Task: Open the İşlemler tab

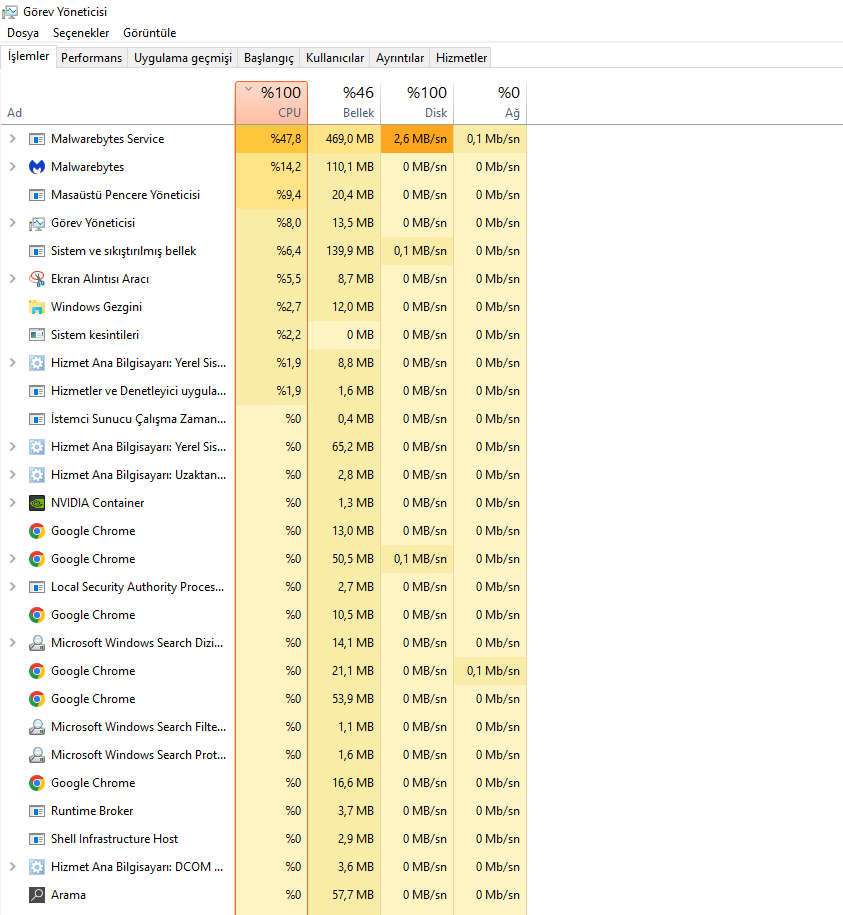Action: [28, 57]
